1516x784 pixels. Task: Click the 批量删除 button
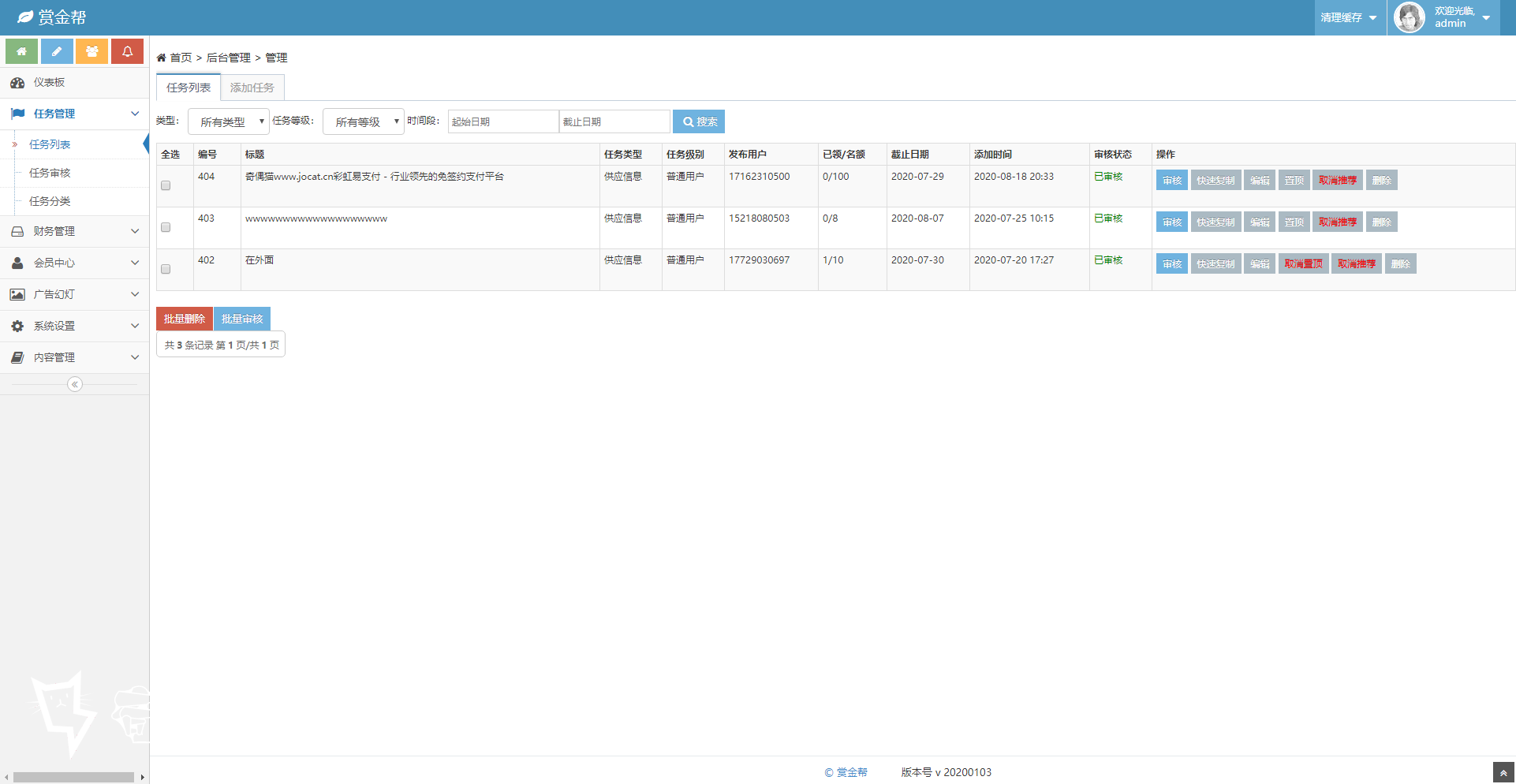(x=185, y=319)
